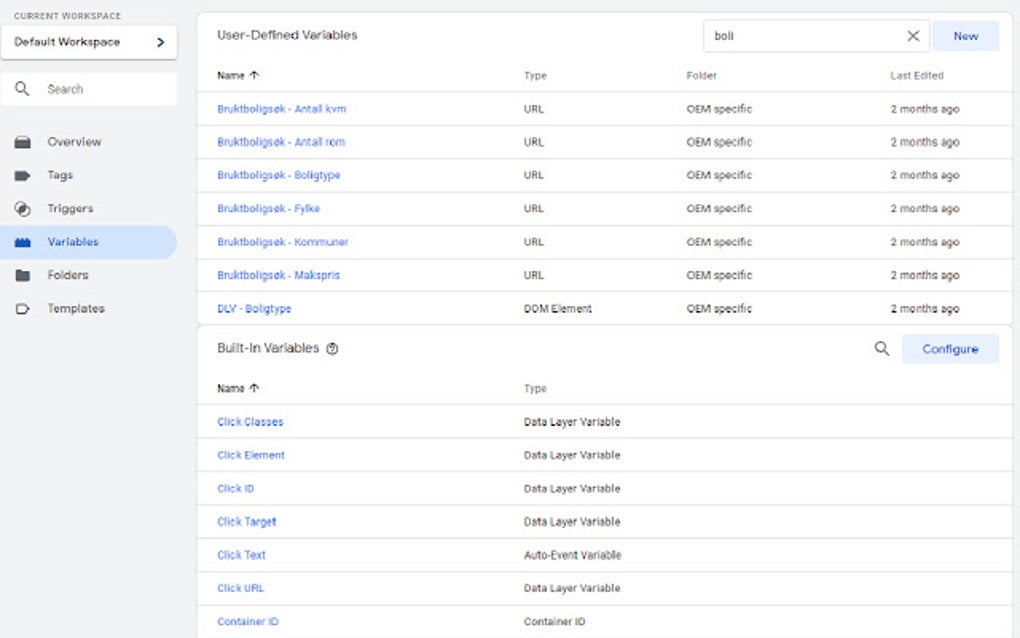Select Overview in the navigation menu
This screenshot has width=1020, height=638.
[25, 141]
